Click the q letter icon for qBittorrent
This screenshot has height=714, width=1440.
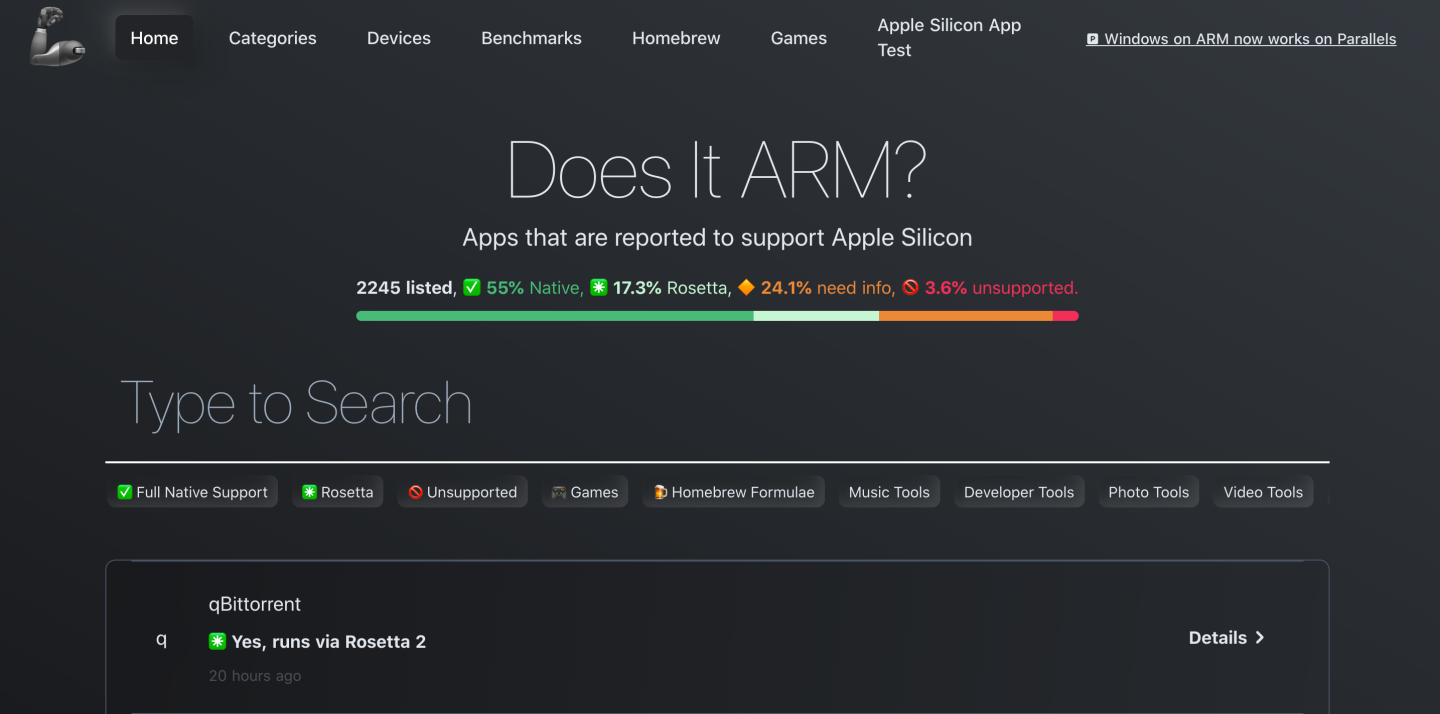coord(161,639)
